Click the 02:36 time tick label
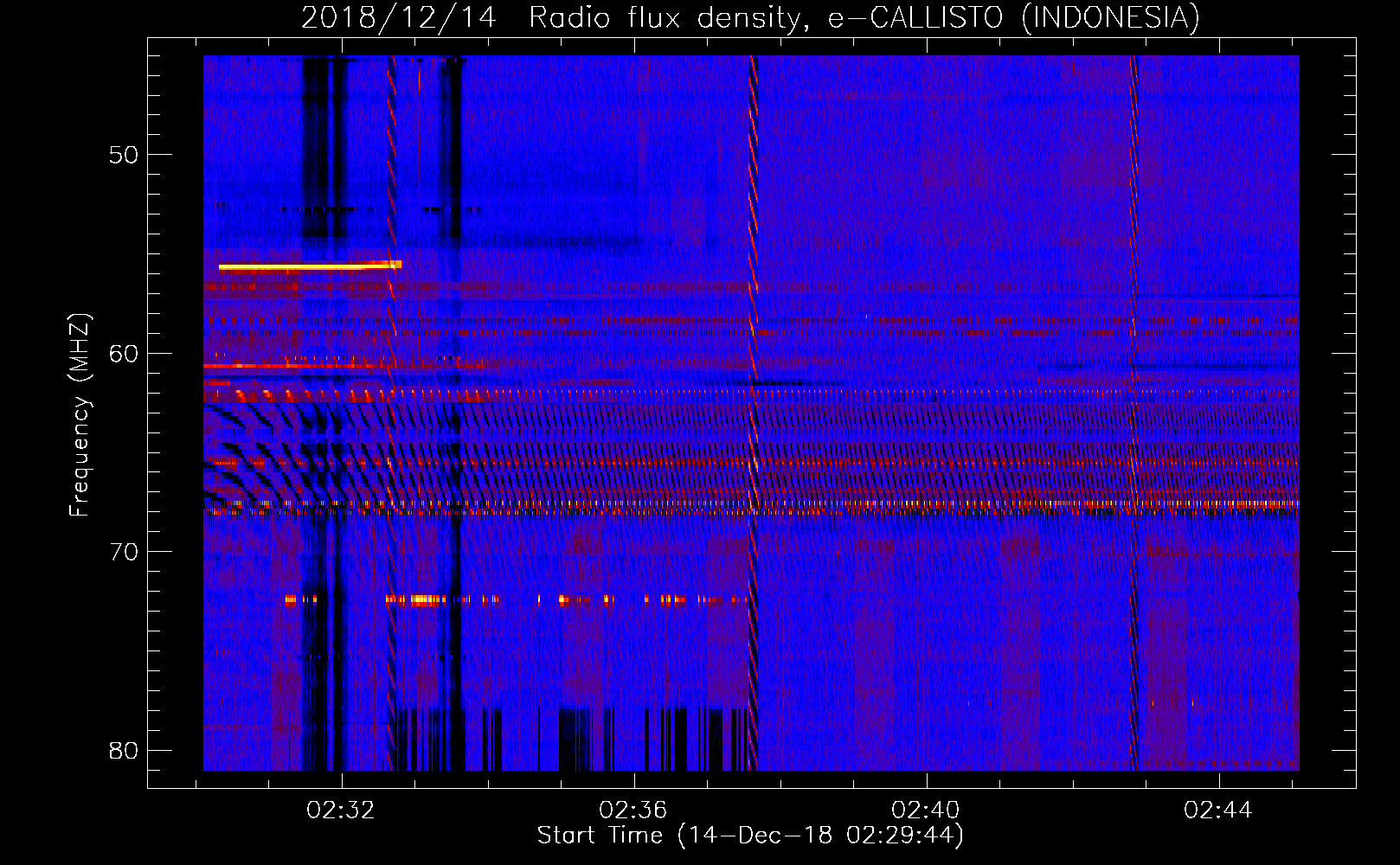This screenshot has width=1400, height=865. point(633,810)
